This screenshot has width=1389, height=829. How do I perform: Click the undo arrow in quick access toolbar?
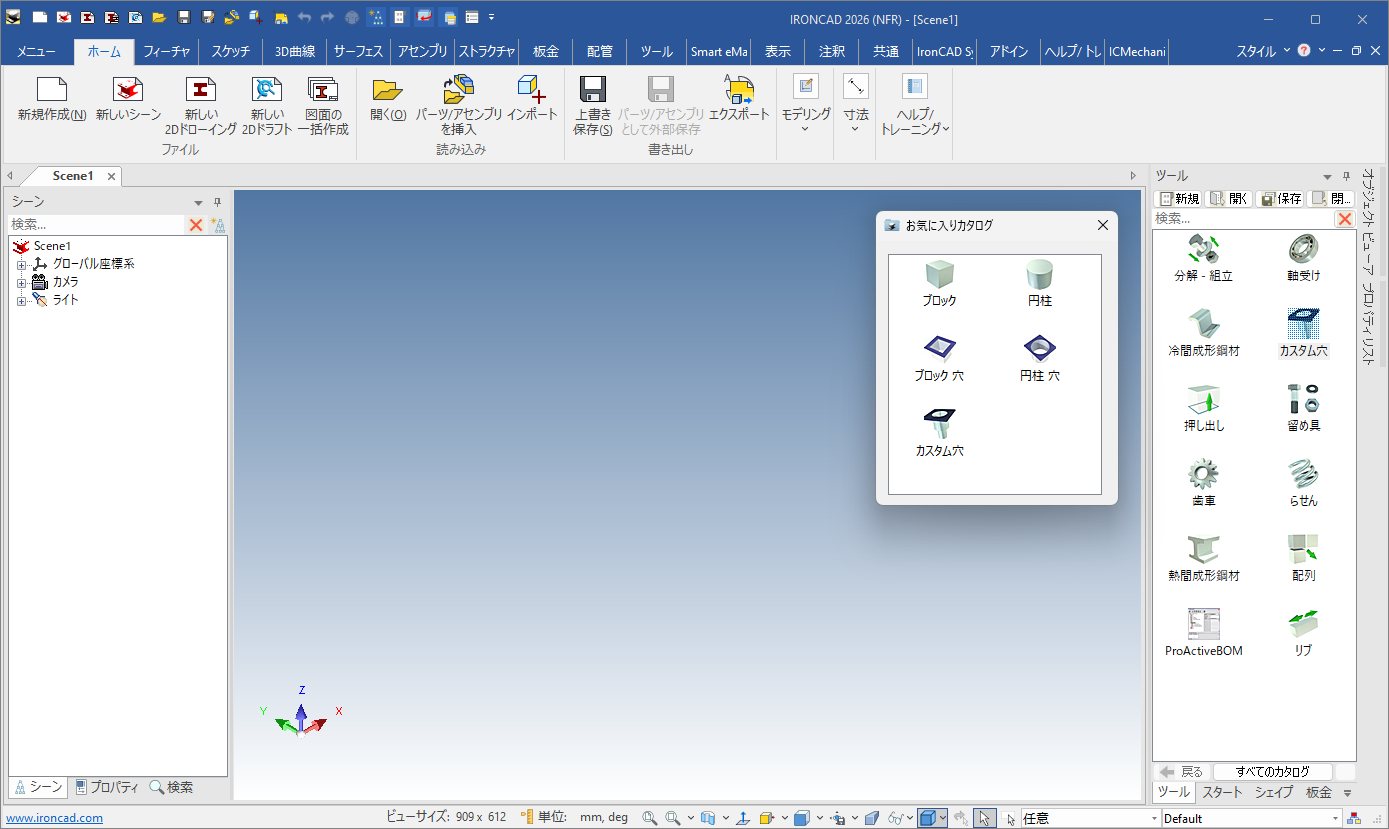[x=304, y=18]
